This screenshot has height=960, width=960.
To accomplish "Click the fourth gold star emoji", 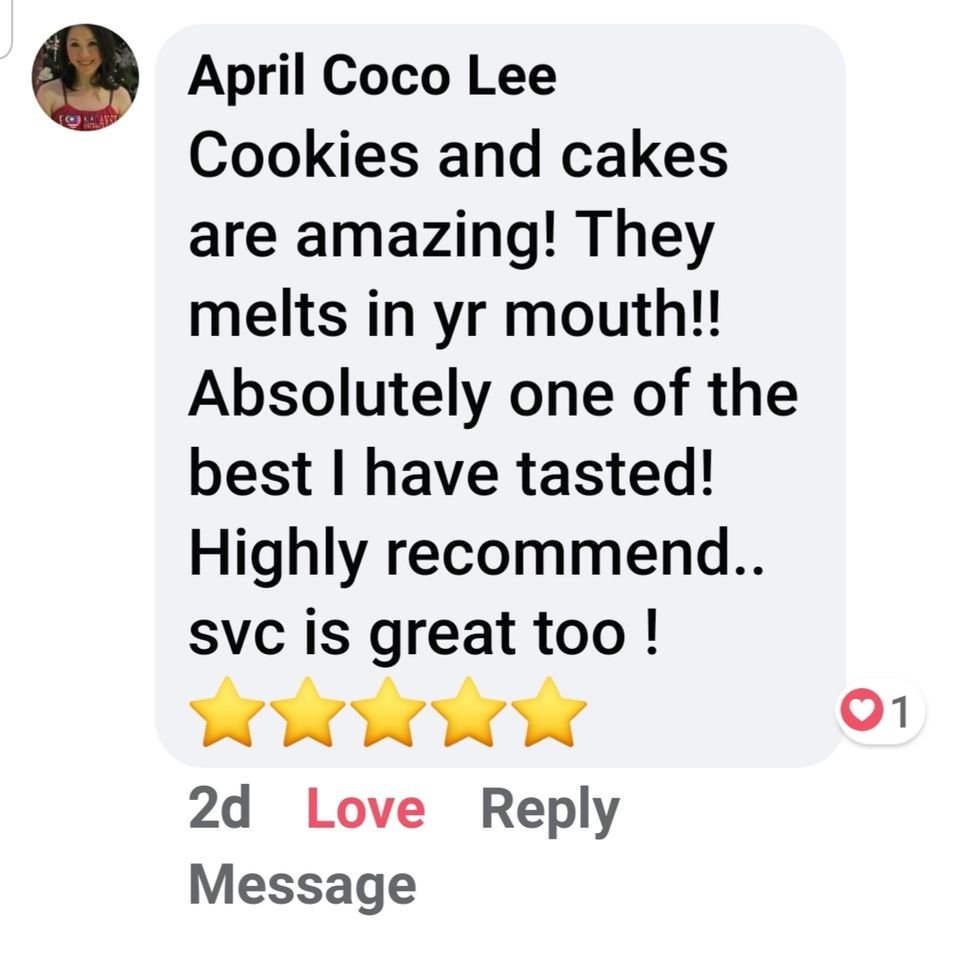I will pyautogui.click(x=469, y=712).
